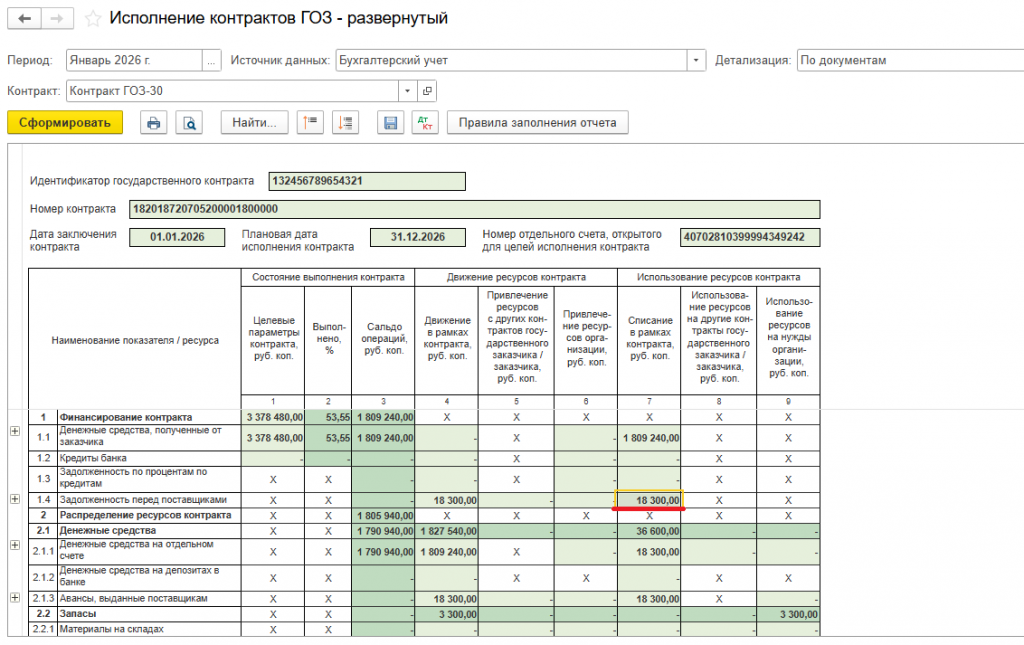Open print preview icon
The height and width of the screenshot is (645, 1024).
189,123
